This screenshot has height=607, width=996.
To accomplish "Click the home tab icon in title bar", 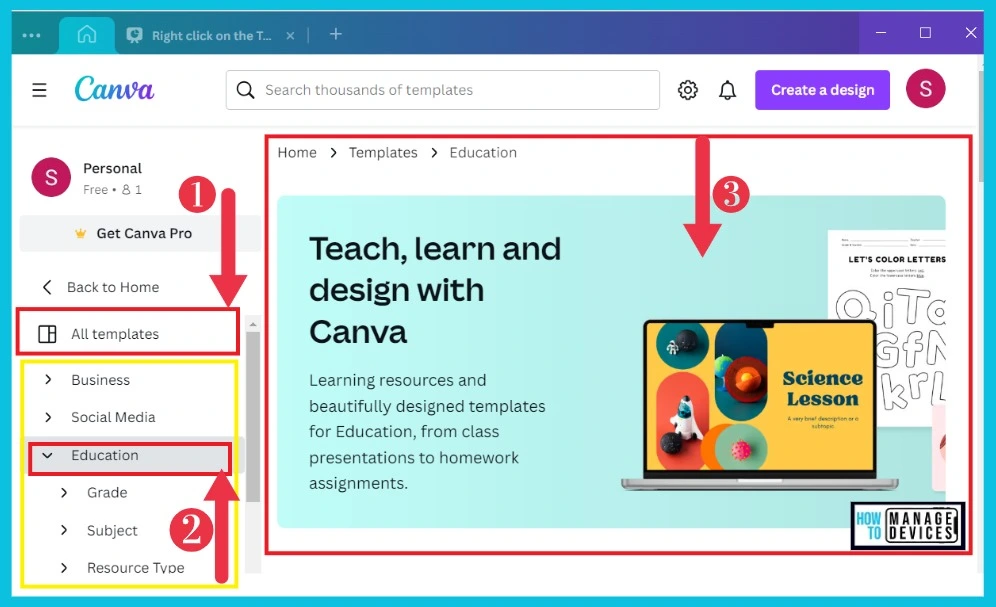I will coord(87,34).
